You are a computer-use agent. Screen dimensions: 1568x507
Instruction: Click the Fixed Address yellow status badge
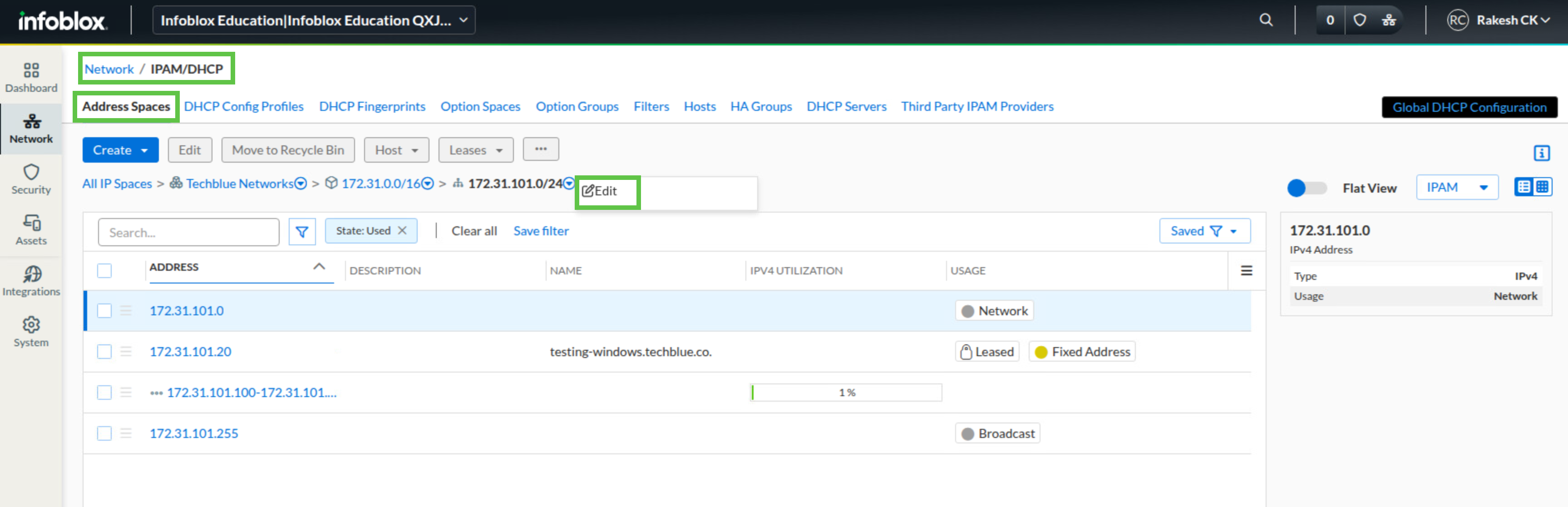[1082, 352]
